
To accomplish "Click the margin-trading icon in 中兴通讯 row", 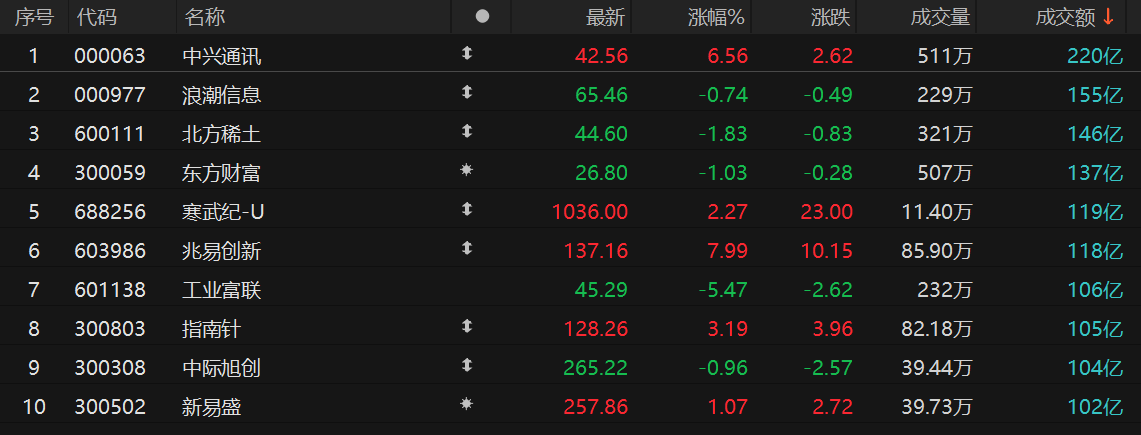I will 467,53.
